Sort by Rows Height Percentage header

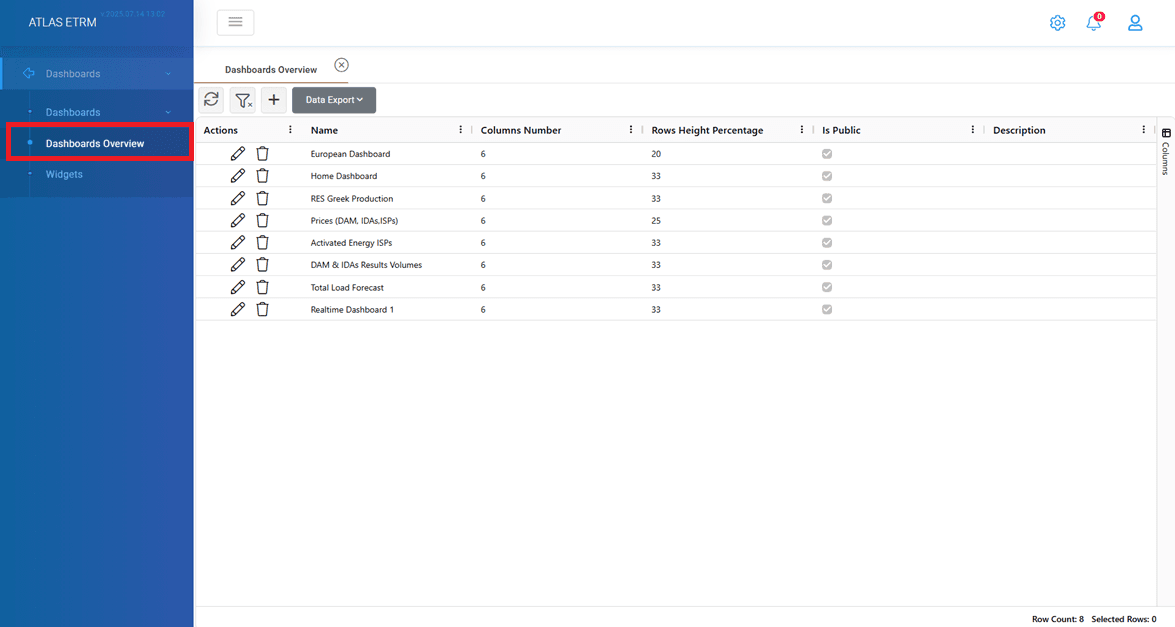pyautogui.click(x=707, y=130)
